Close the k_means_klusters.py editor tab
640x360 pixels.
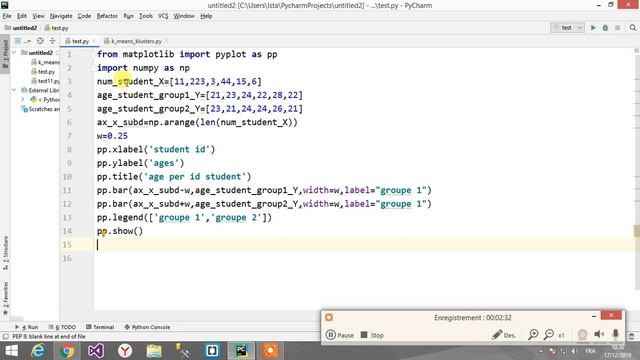pos(167,41)
